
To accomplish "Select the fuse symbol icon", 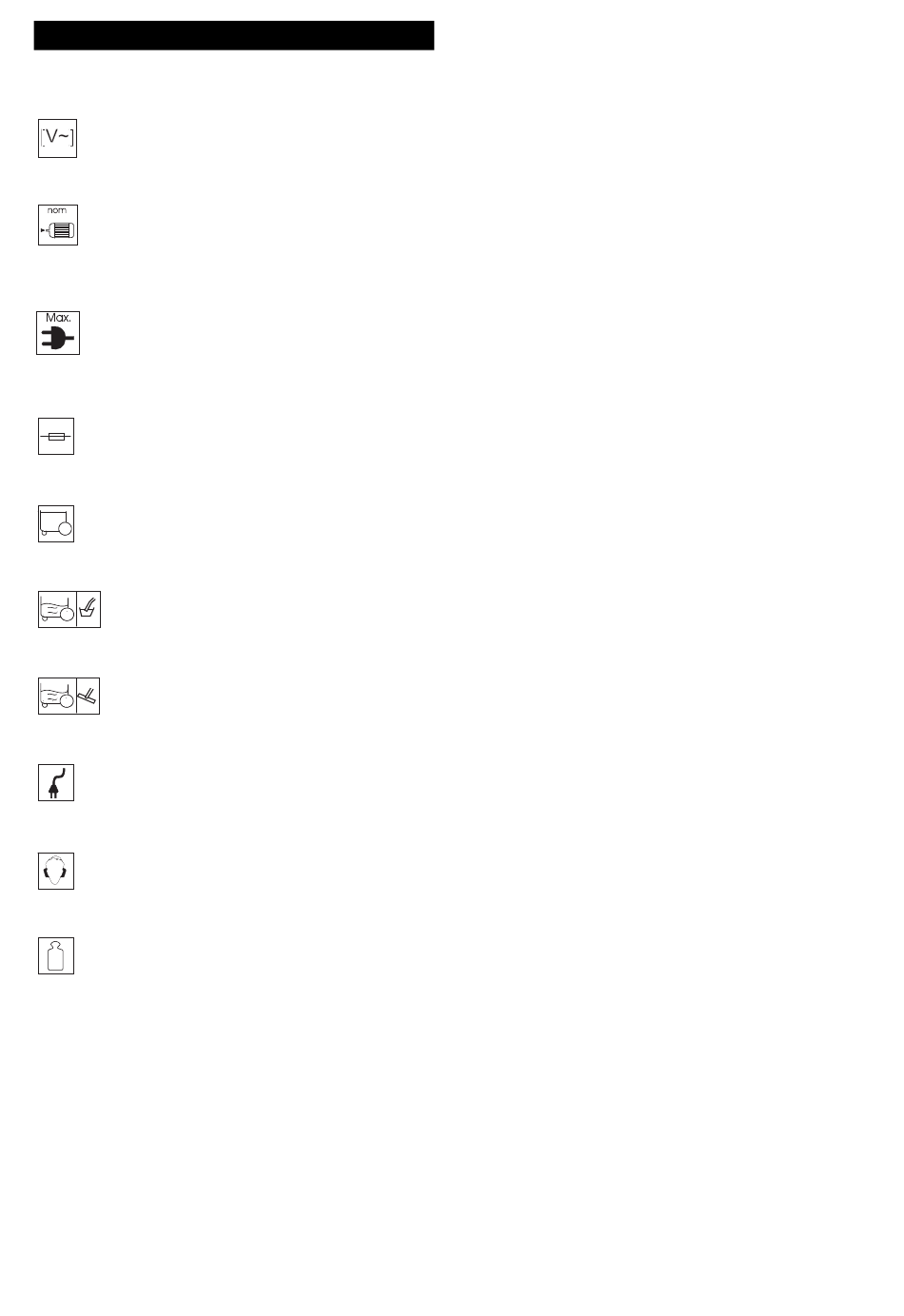I will click(x=56, y=436).
